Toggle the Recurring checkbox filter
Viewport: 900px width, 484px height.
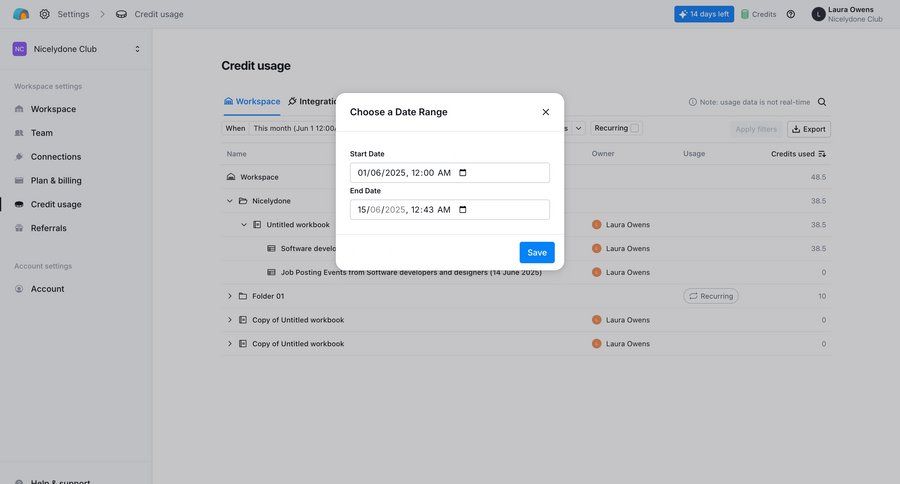point(634,128)
